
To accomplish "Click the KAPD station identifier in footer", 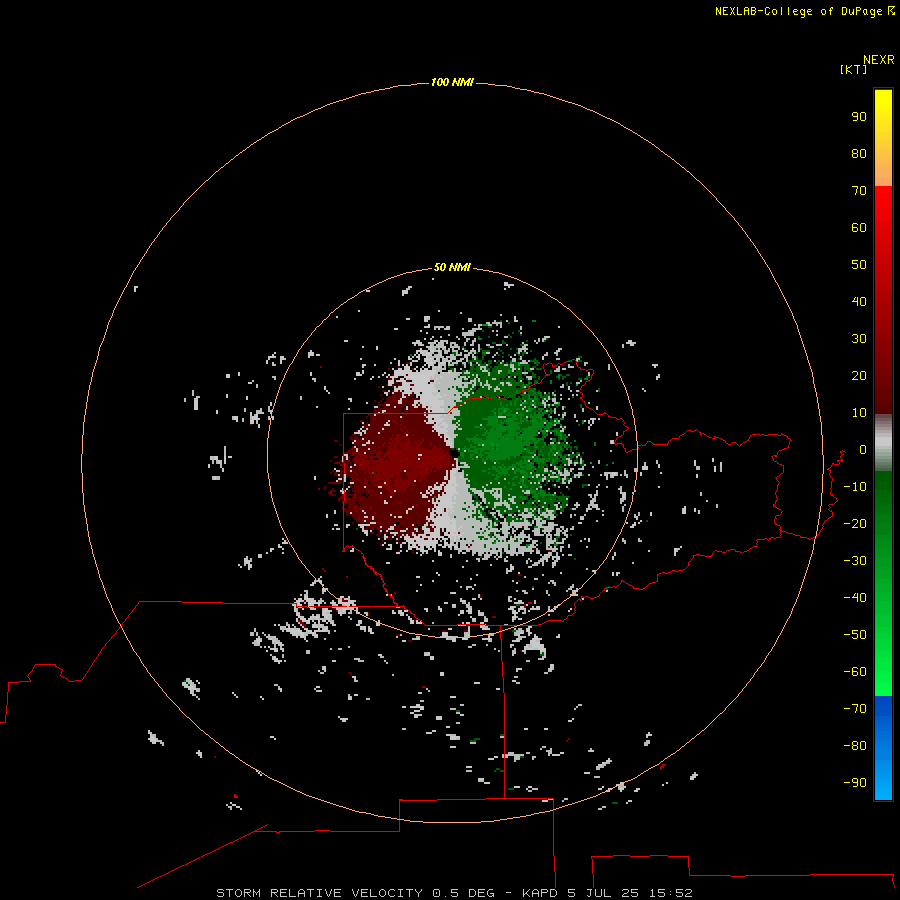I will 540,893.
